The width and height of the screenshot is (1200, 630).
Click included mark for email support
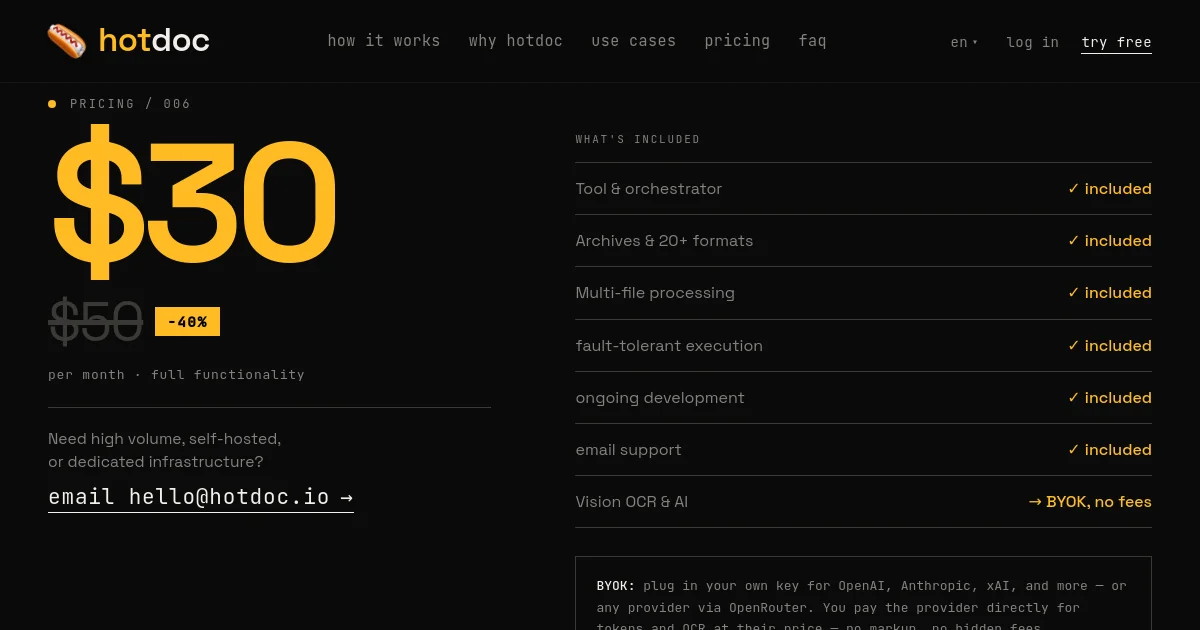click(x=1109, y=450)
